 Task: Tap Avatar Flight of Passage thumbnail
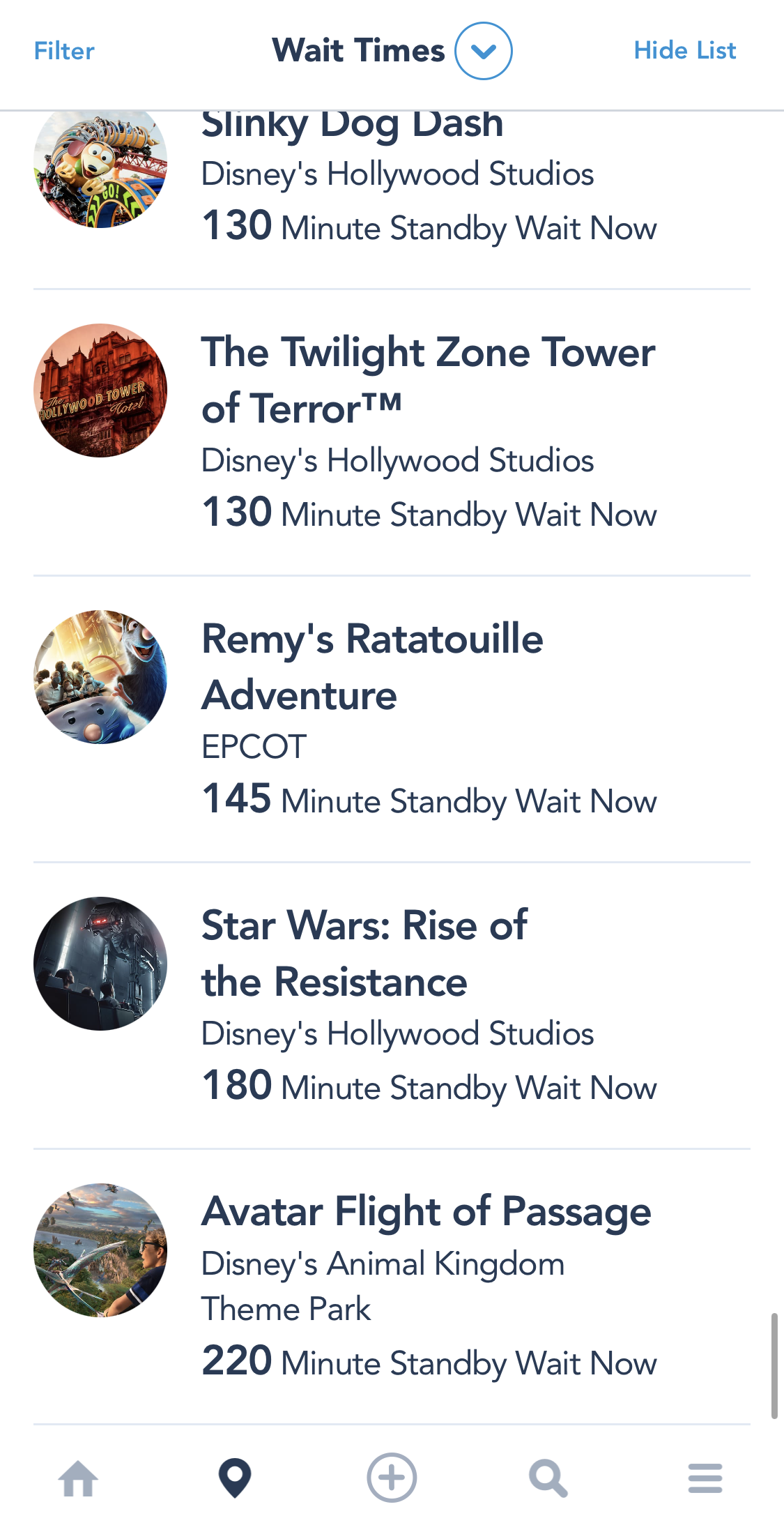pos(100,1250)
